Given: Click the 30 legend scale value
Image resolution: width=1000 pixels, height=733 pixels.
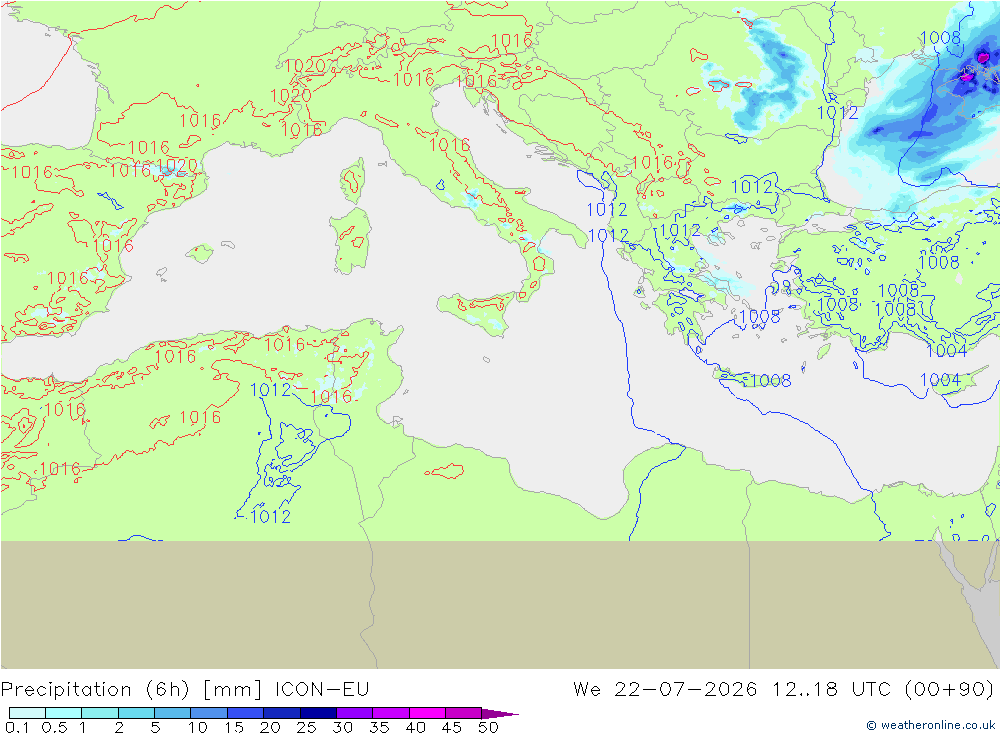Looking at the screenshot, I should pyautogui.click(x=342, y=727).
